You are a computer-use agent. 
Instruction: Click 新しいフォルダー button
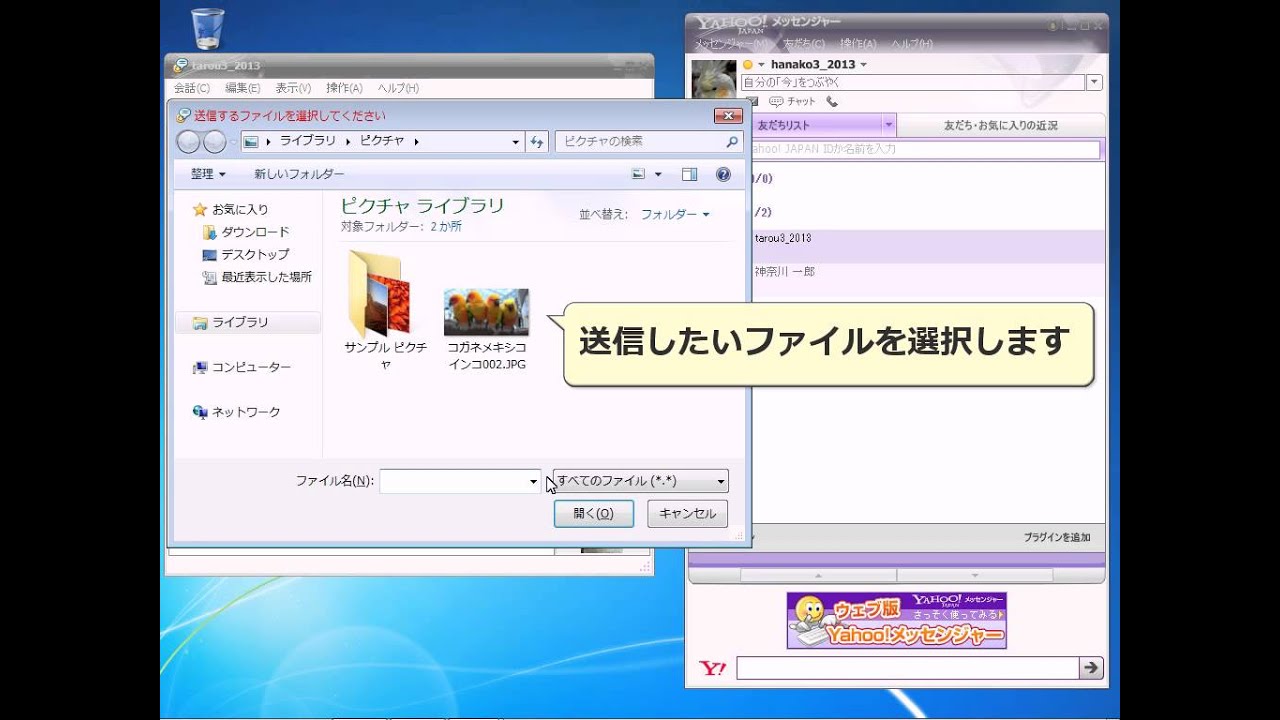point(299,174)
